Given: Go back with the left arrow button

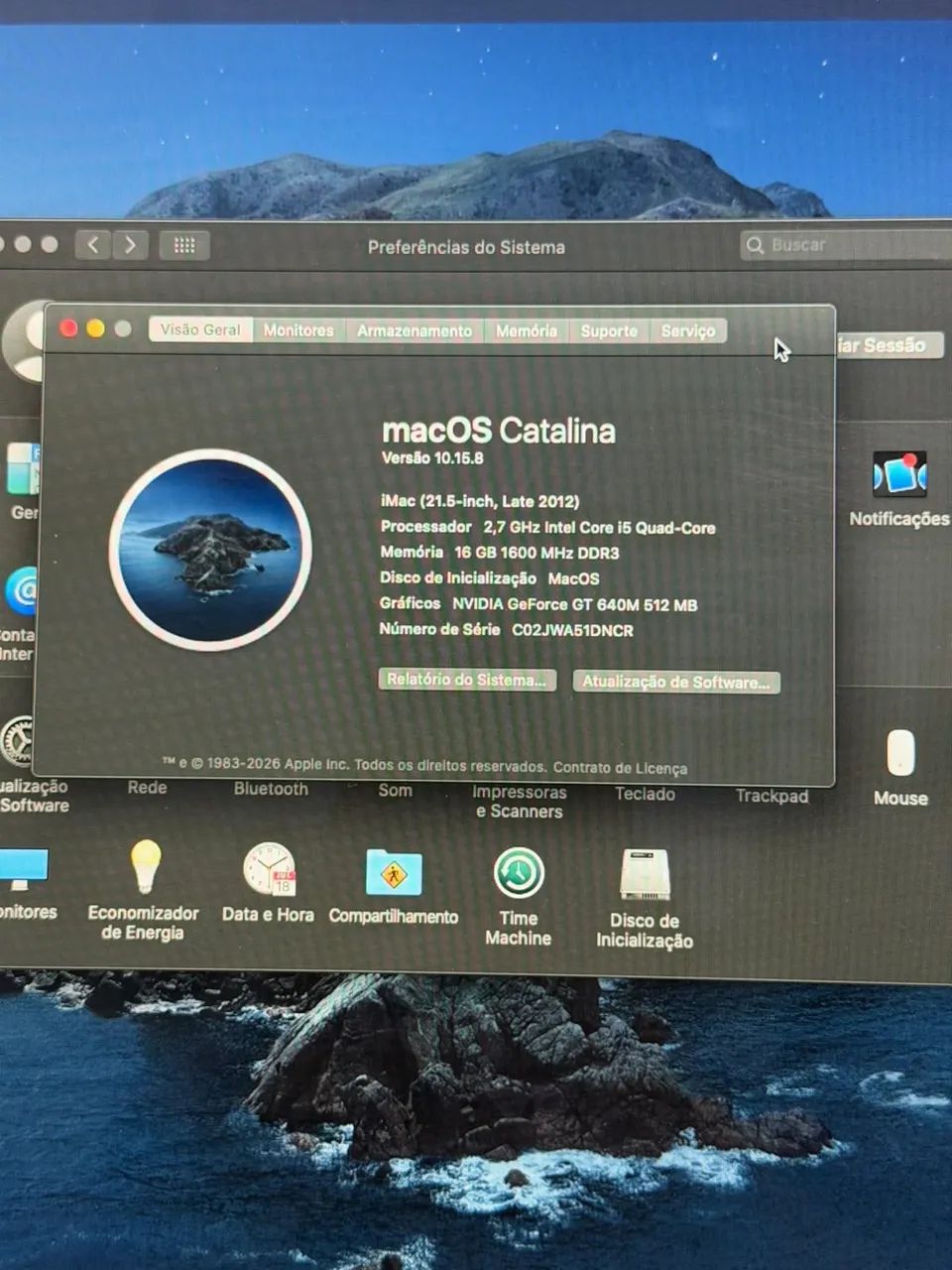Looking at the screenshot, I should coord(93,245).
